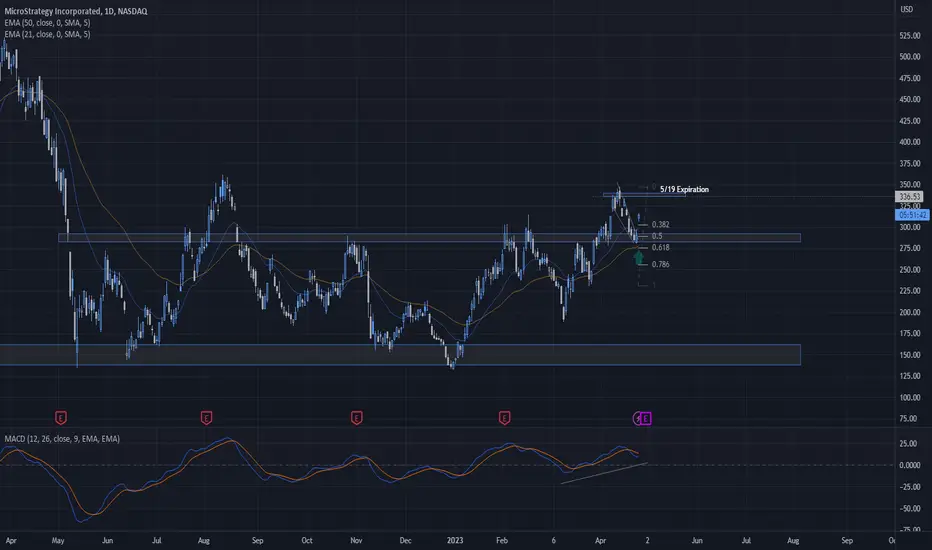Viewport: 932px width, 550px height.
Task: Click the 200.00 price axis label
Action: coord(910,312)
